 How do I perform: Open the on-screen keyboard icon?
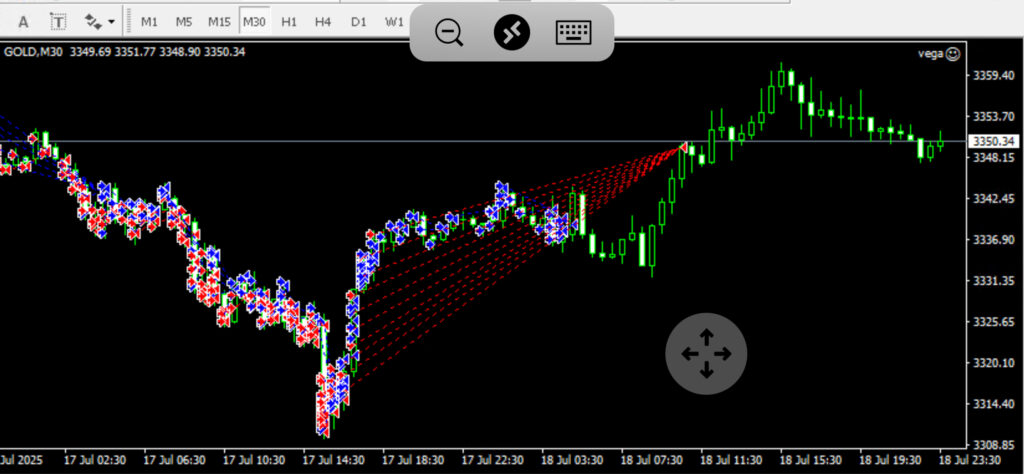click(573, 32)
